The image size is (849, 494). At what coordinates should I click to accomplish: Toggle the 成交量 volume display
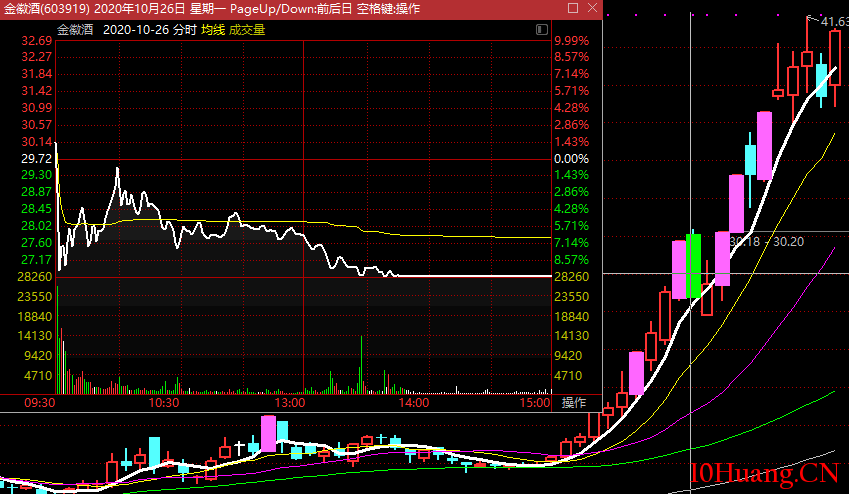click(x=247, y=30)
